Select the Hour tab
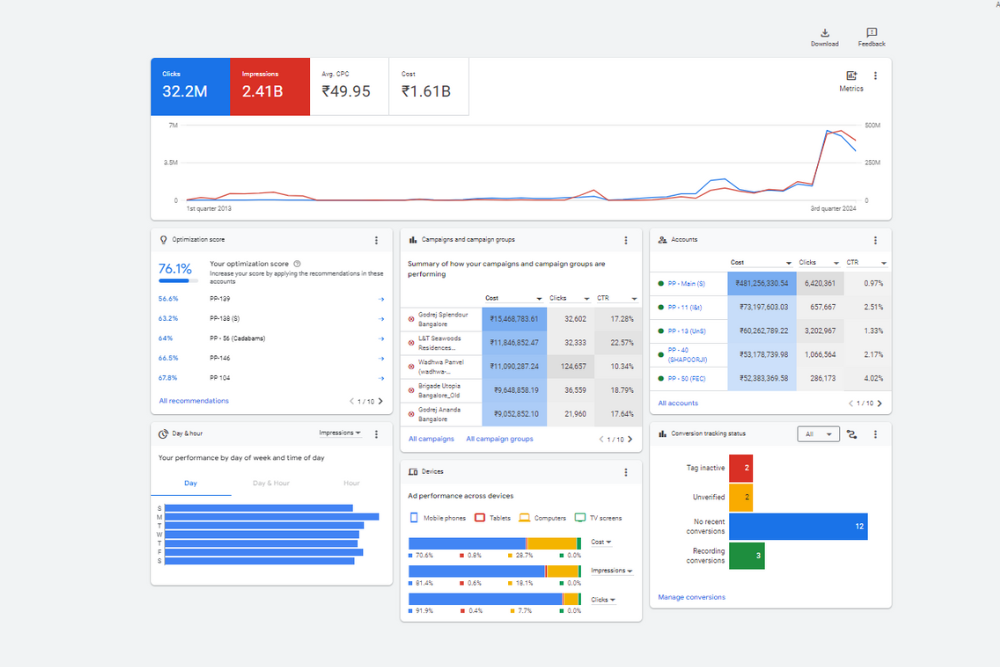The height and width of the screenshot is (667, 1000). (351, 483)
